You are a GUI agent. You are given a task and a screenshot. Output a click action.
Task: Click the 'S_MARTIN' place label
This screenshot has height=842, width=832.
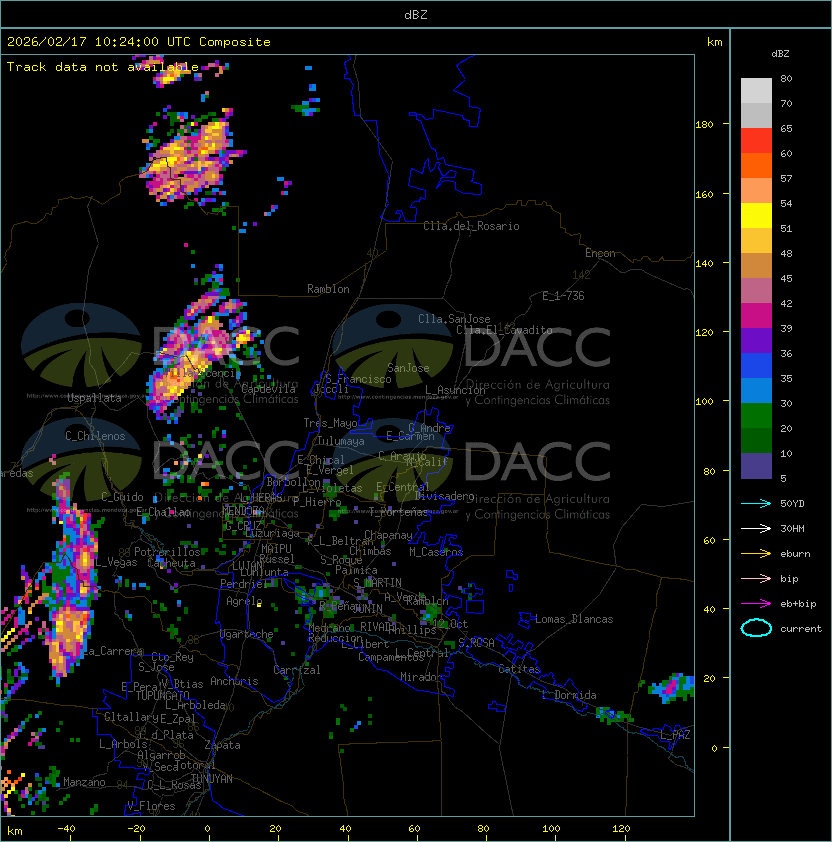377,583
